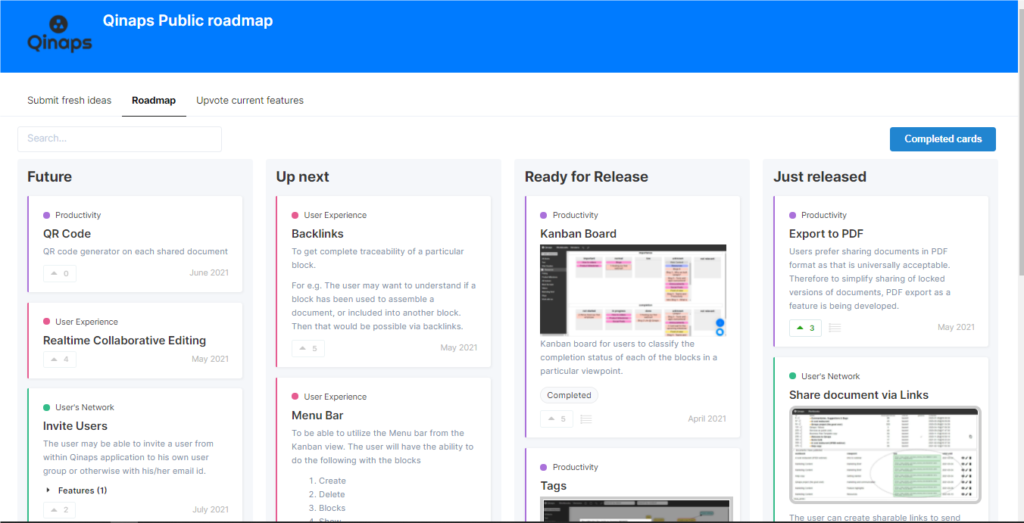Click User's Network label on Share document card
The height and width of the screenshot is (523, 1024).
point(831,376)
